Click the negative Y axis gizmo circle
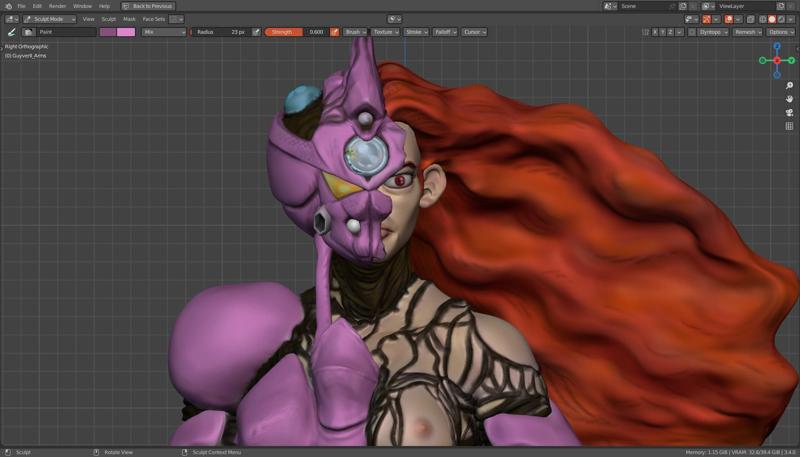Screen dimensions: 800x457 [x=762, y=60]
